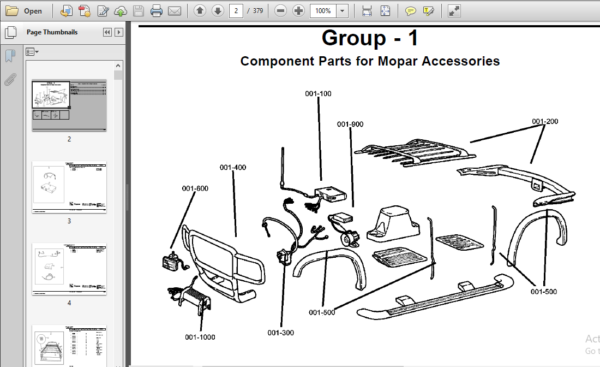Go to previous page using up arrow
The width and height of the screenshot is (600, 367).
point(199,11)
